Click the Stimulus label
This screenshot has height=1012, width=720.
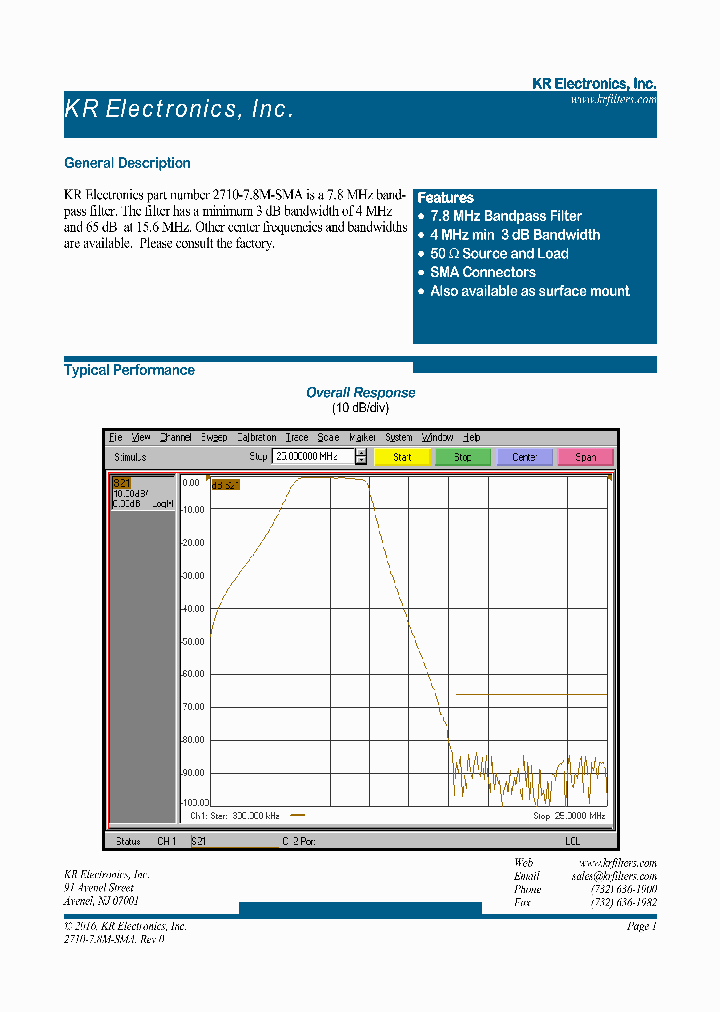(x=130, y=457)
